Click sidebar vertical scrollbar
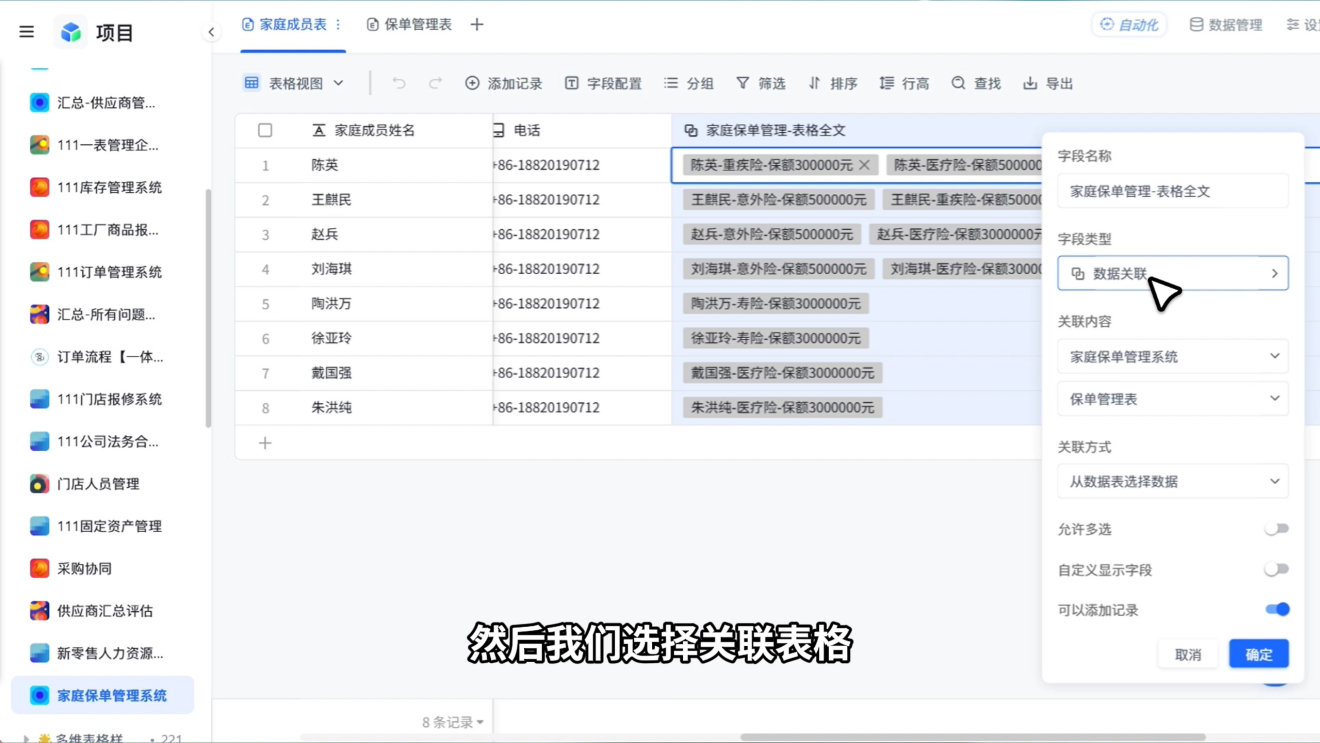1320x743 pixels. coord(208,308)
